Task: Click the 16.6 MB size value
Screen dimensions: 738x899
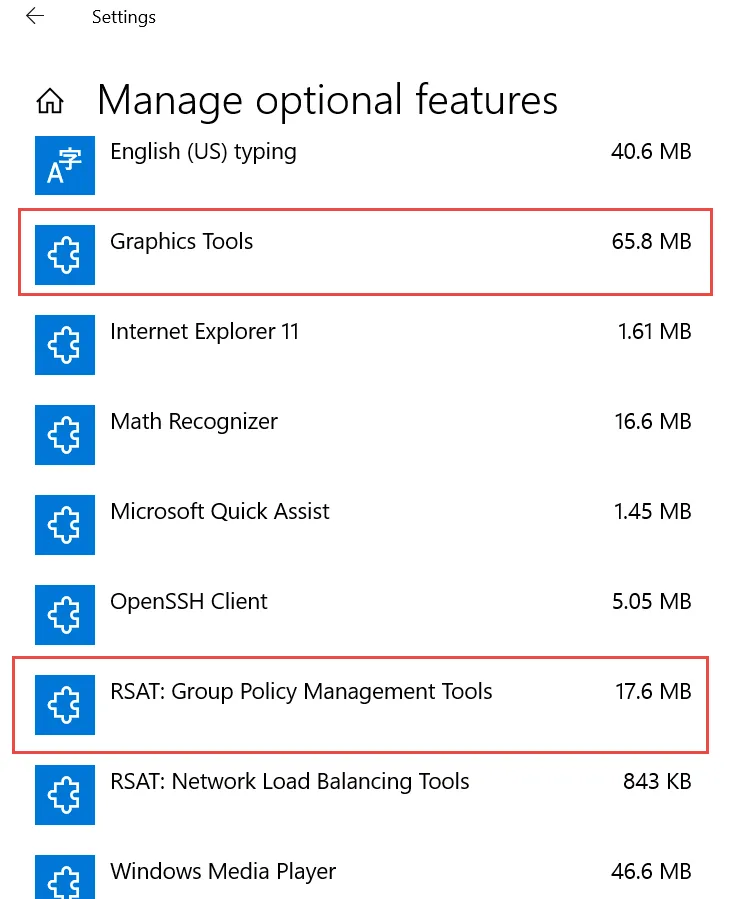Action: click(x=653, y=421)
